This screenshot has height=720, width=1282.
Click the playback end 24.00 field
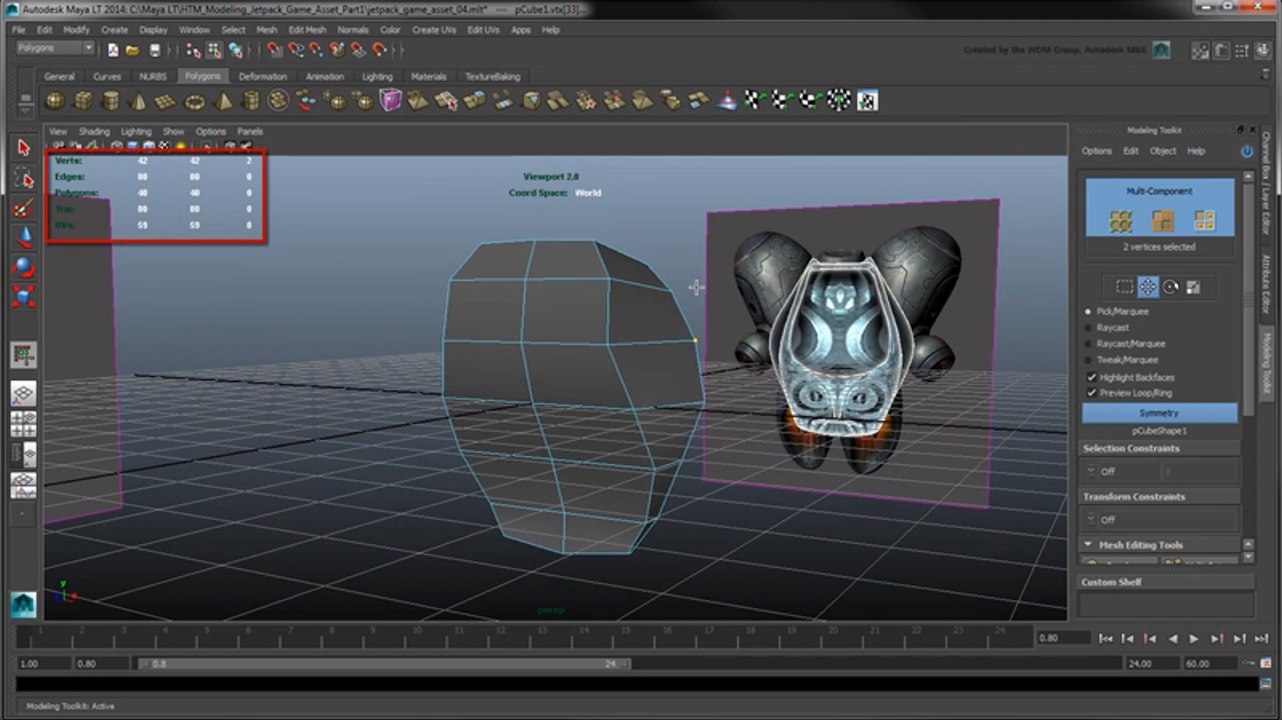coord(1151,663)
